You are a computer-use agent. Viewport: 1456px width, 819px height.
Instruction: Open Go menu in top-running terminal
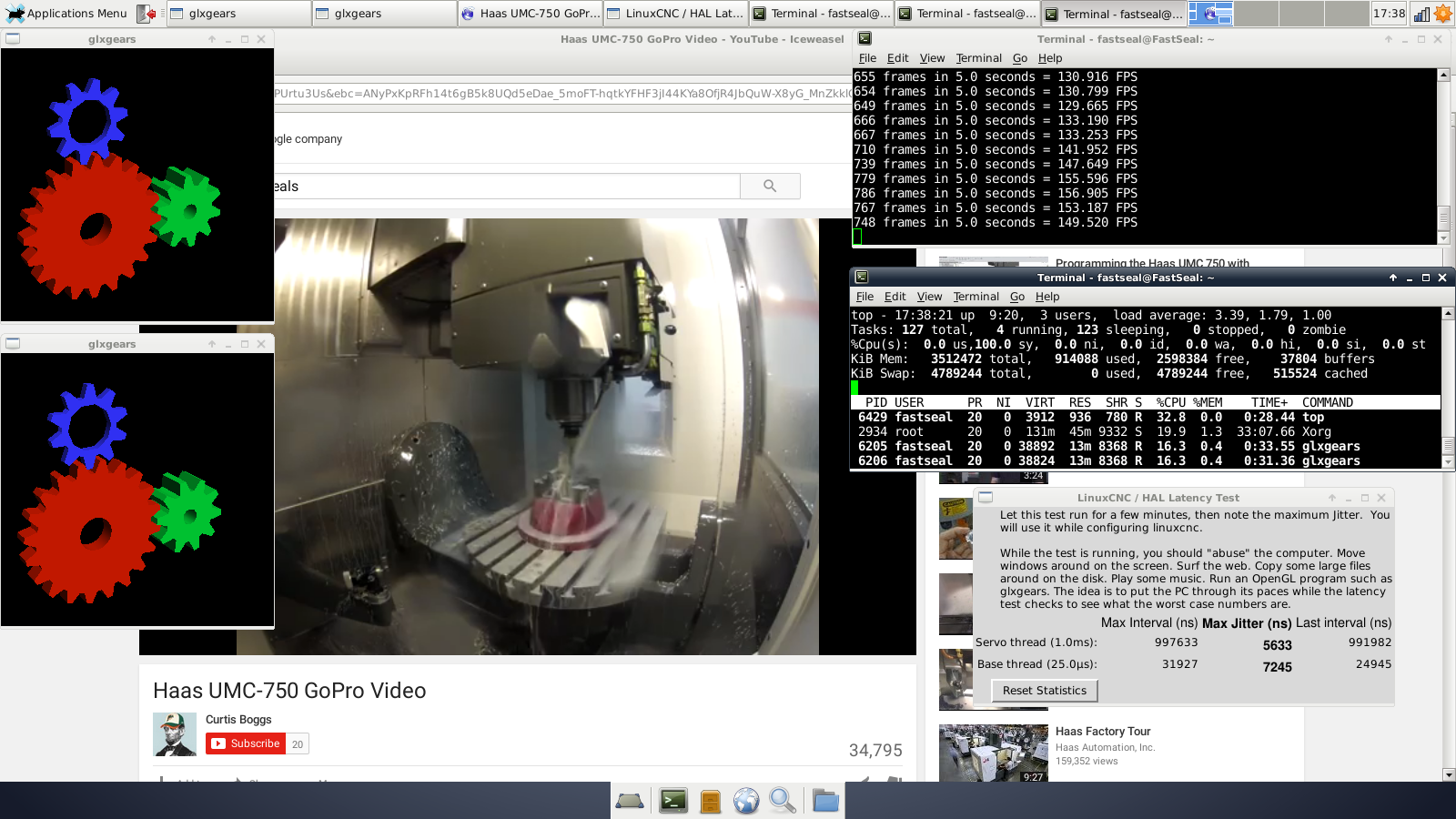(1017, 297)
